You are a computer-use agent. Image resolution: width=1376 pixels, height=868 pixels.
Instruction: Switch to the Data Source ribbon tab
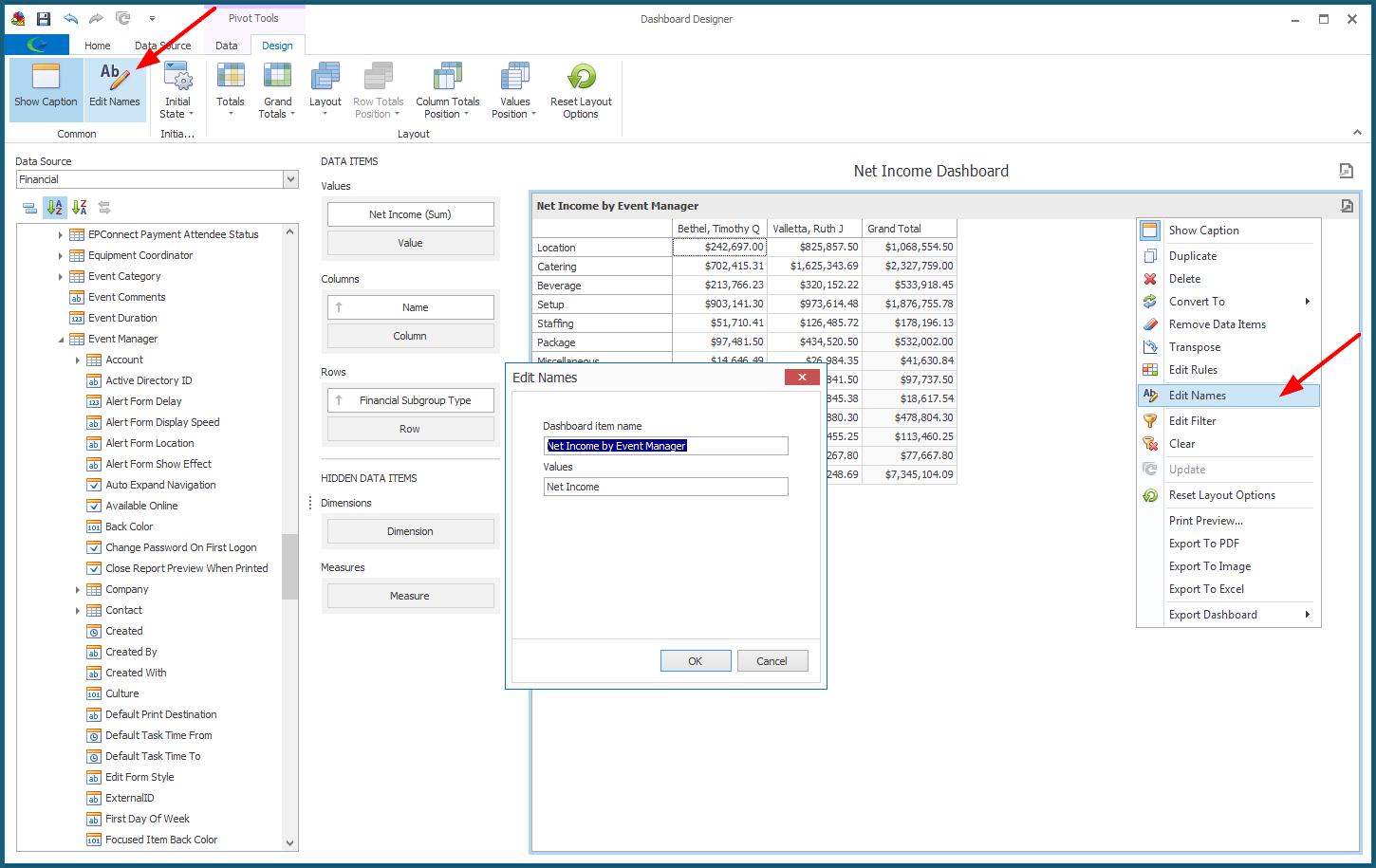point(162,46)
